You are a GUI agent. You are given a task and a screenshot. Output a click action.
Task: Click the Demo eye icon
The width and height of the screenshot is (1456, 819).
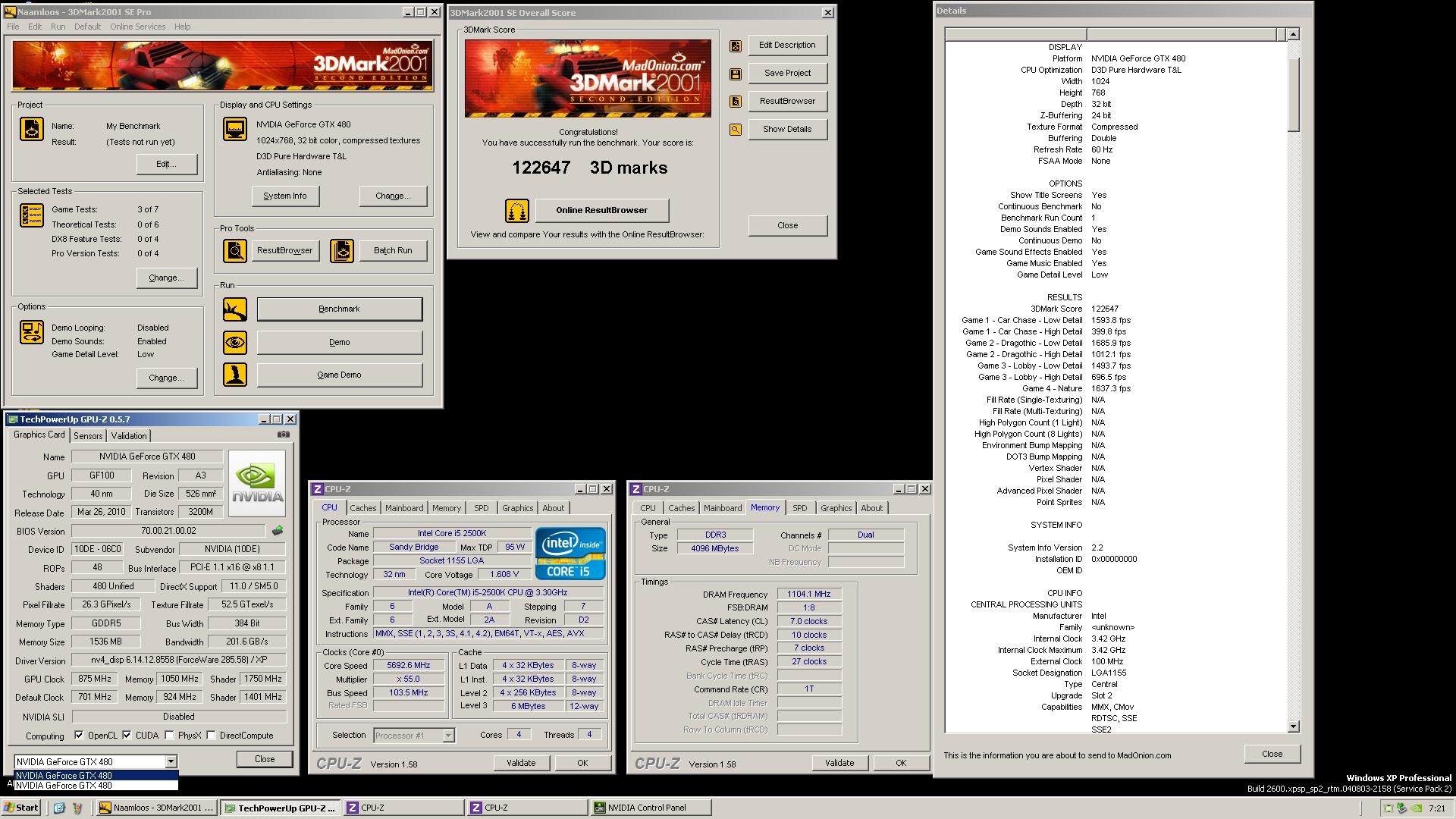[235, 343]
